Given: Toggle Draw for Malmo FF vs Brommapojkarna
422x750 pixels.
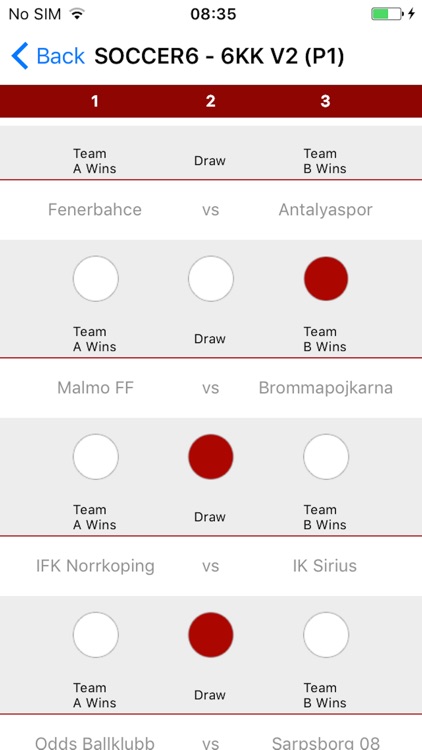Looking at the screenshot, I should (x=211, y=456).
